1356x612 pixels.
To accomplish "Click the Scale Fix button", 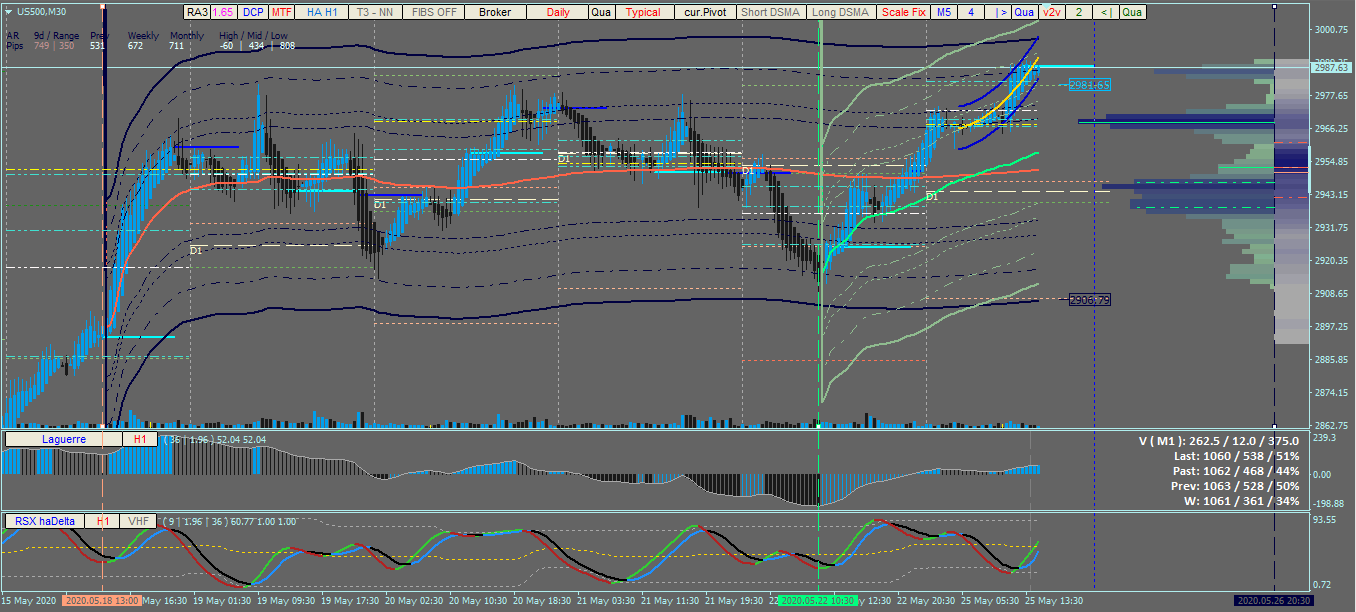I will click(903, 12).
